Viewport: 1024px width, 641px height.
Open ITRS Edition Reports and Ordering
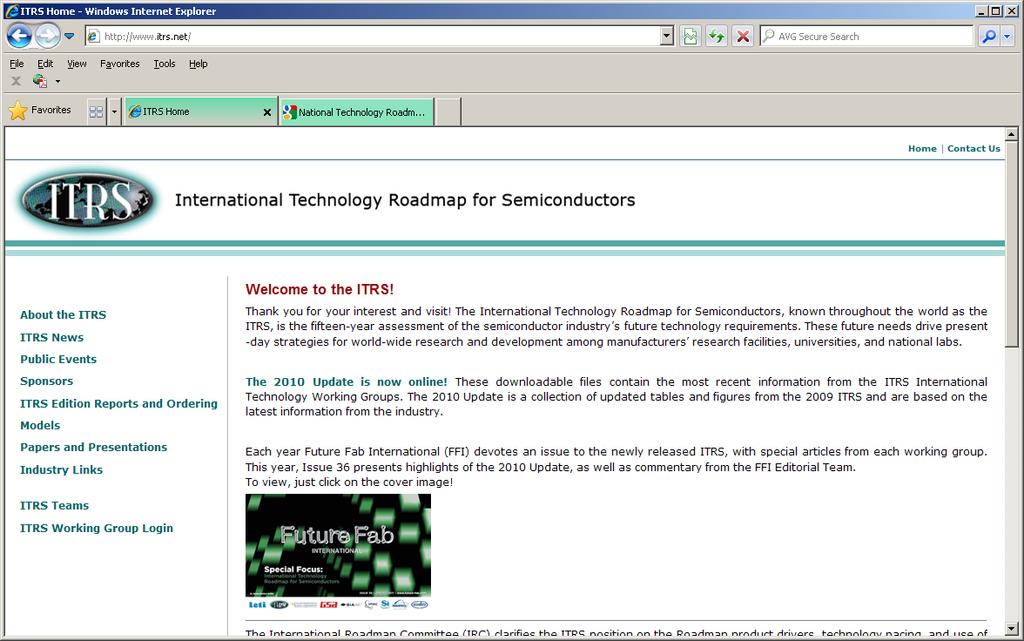[x=119, y=403]
